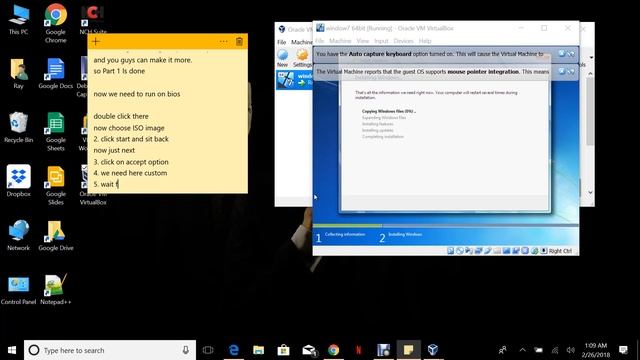The image size is (640, 360).
Task: Select the Google Slides desktop icon
Action: coord(56,186)
